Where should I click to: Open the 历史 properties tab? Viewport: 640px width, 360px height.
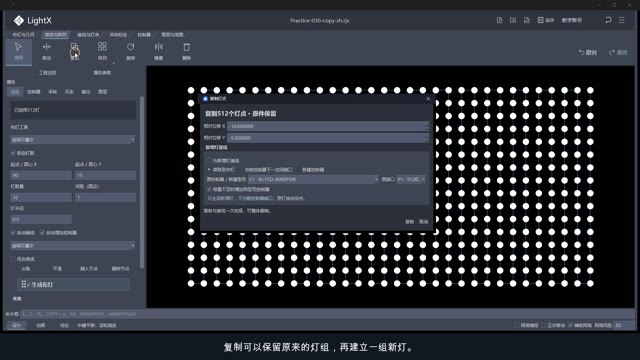click(x=69, y=92)
